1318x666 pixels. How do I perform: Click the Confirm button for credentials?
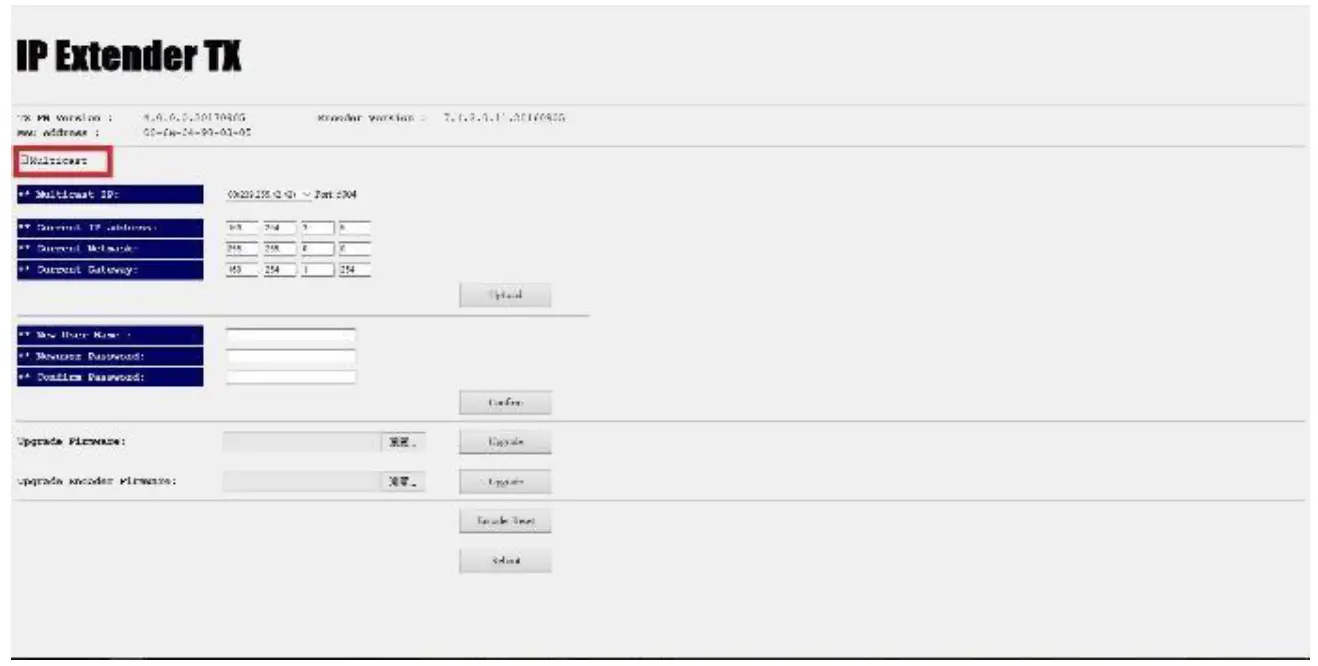click(x=505, y=403)
